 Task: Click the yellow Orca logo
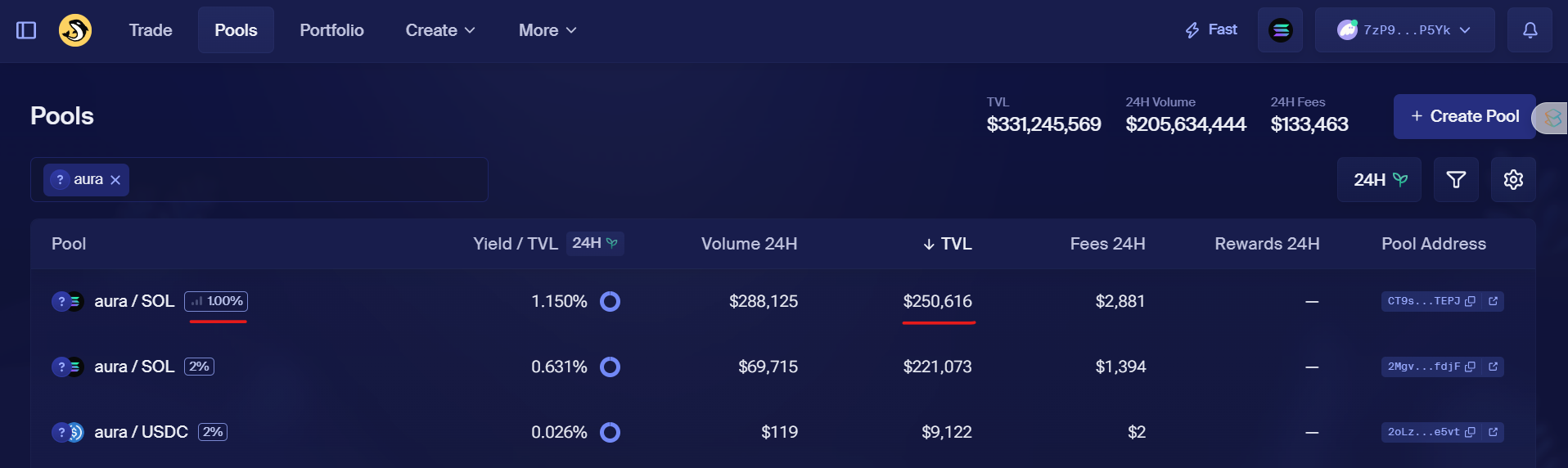coord(75,30)
